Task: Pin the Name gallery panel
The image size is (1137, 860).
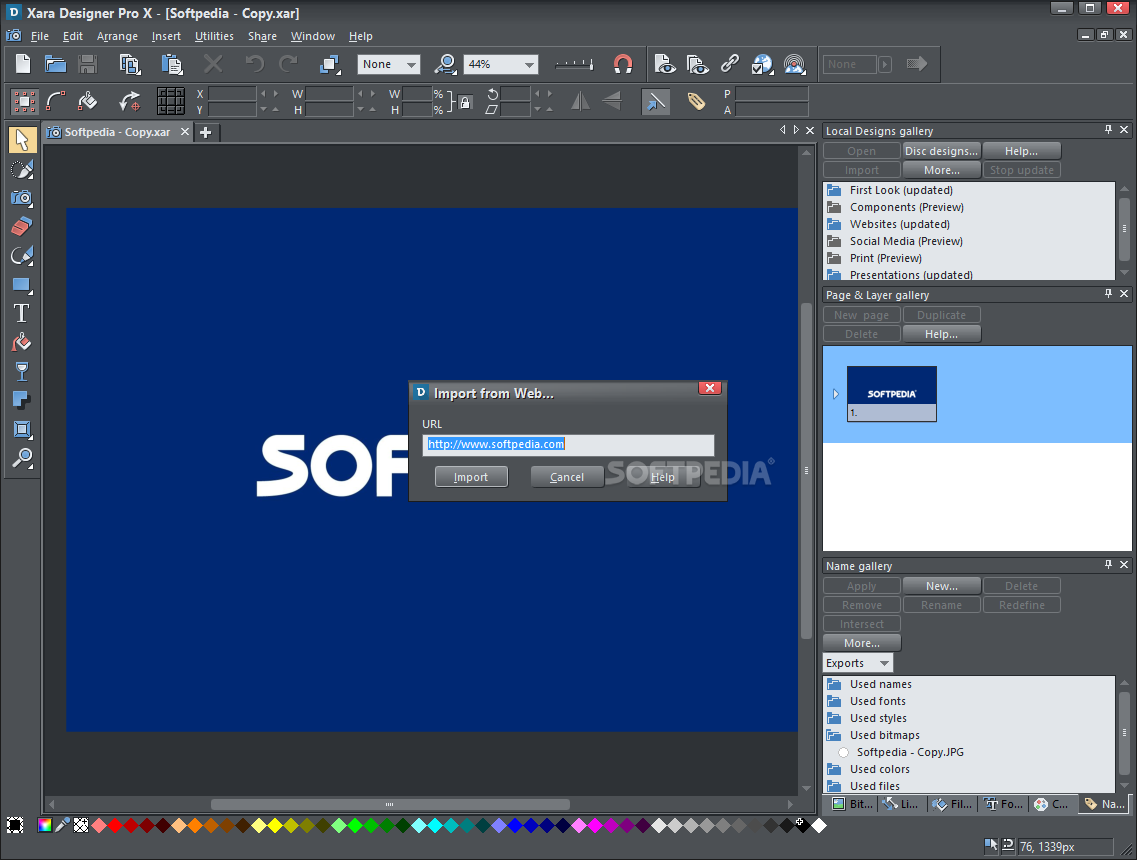Action: click(1108, 564)
